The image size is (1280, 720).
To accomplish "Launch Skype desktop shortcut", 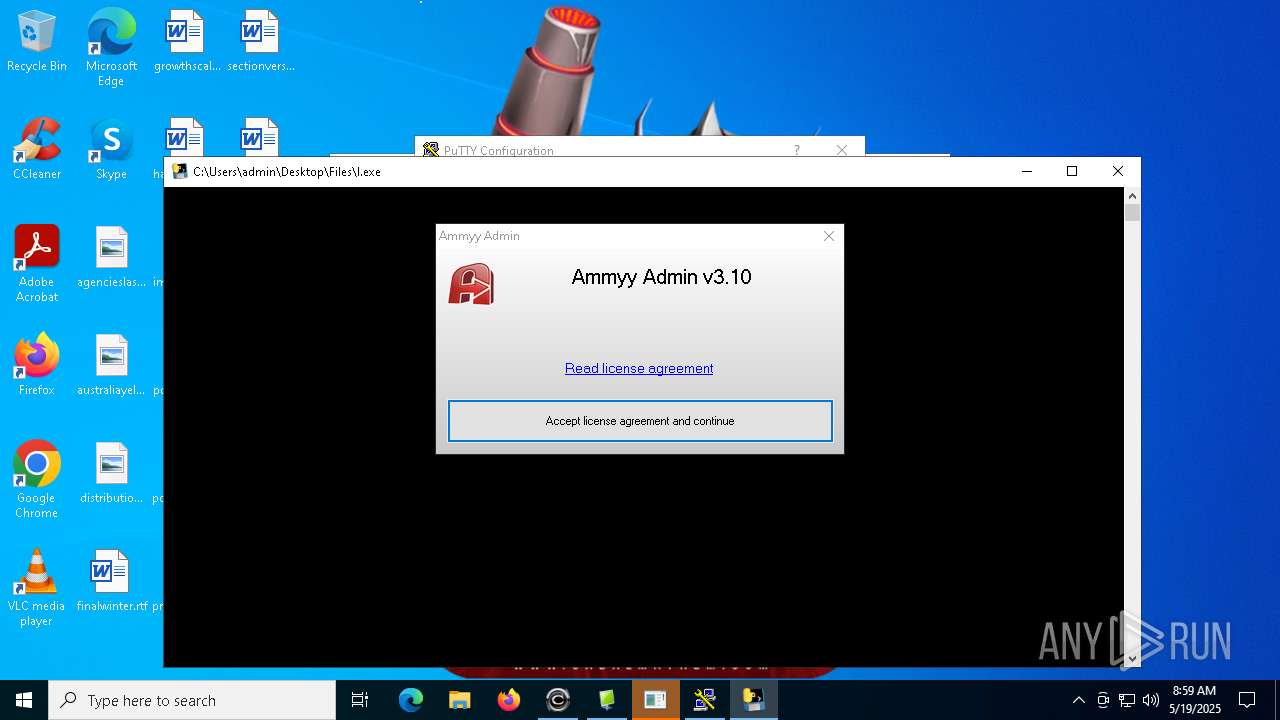I will [111, 150].
